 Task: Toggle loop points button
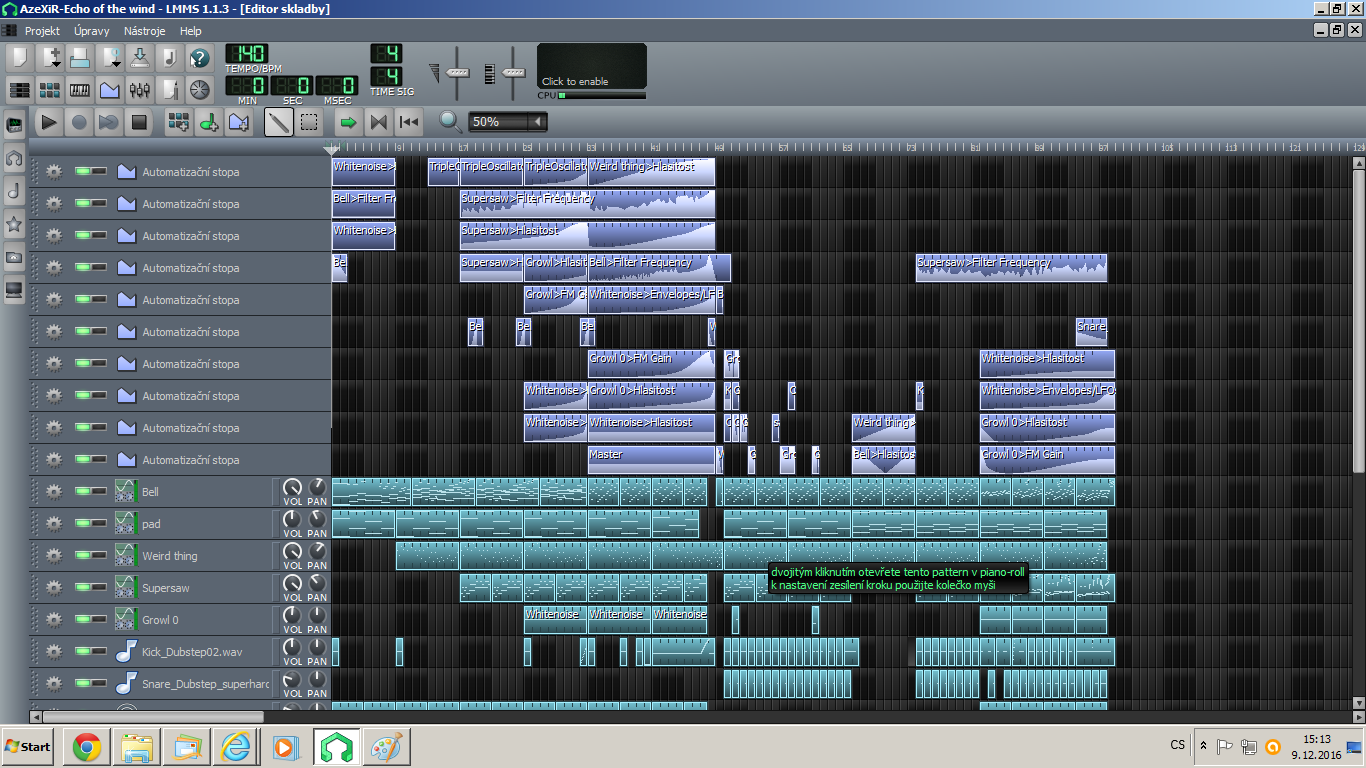click(x=378, y=122)
